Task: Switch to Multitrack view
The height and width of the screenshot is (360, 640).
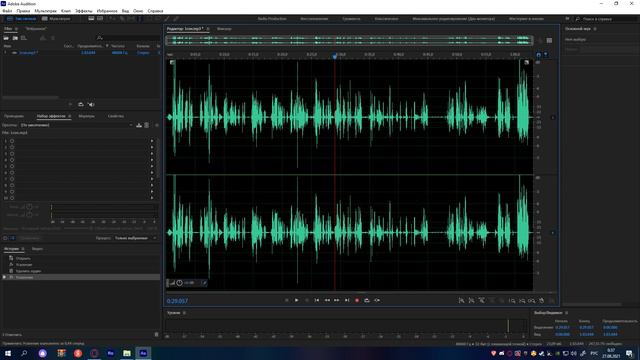Action: [56, 19]
